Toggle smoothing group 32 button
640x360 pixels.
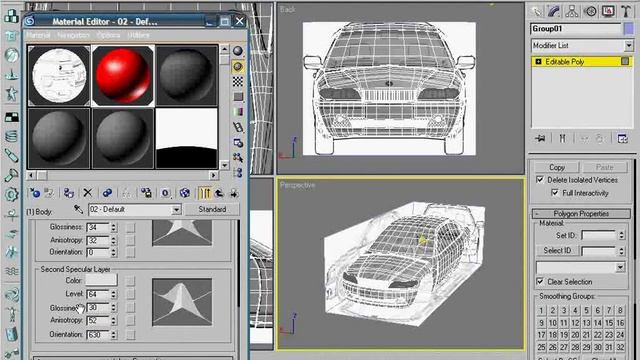620,347
